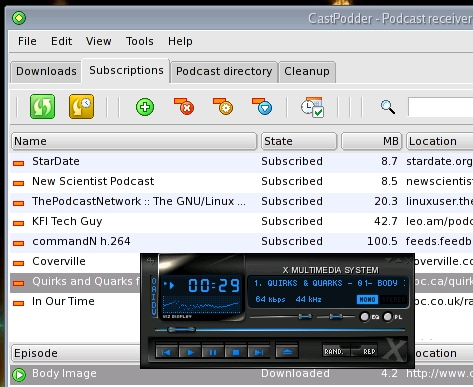Click the play button in XMMS

[190, 352]
